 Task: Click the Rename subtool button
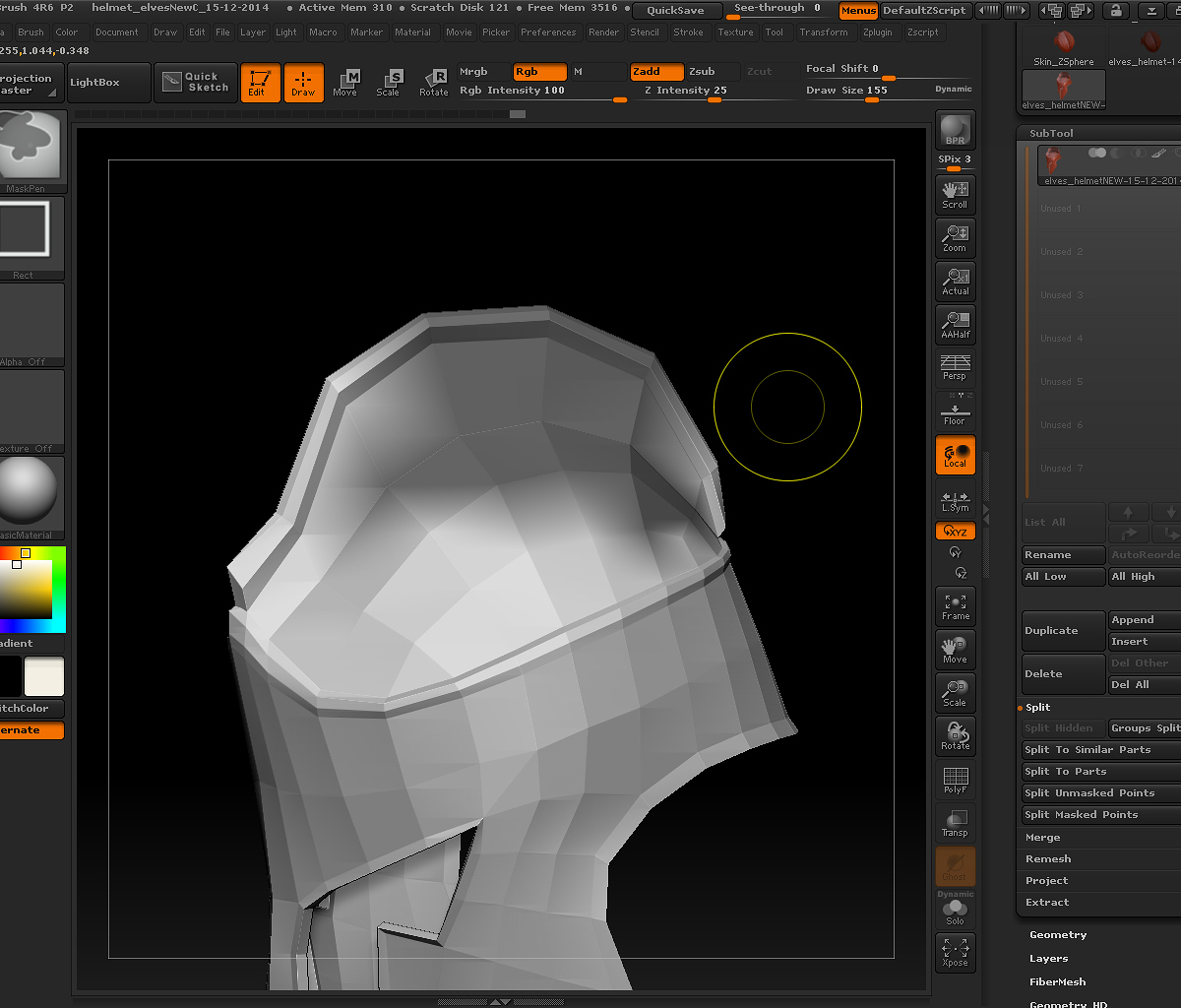click(1063, 555)
